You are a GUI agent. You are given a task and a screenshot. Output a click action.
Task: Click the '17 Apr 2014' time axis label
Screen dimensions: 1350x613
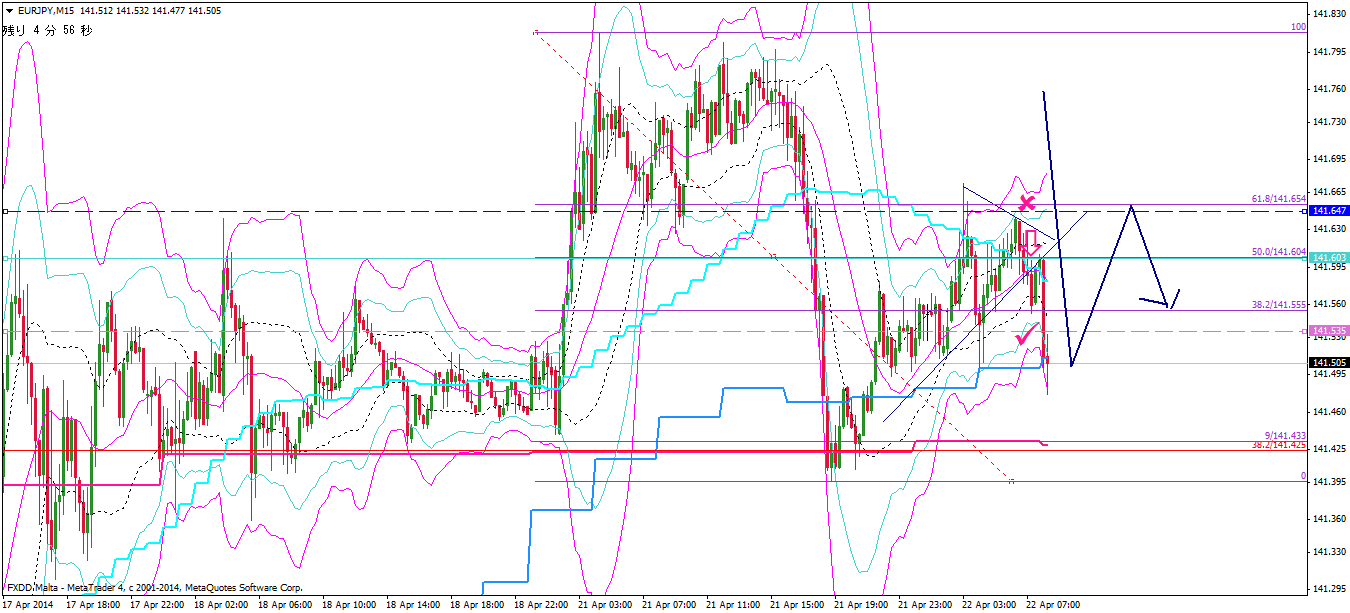coord(29,605)
